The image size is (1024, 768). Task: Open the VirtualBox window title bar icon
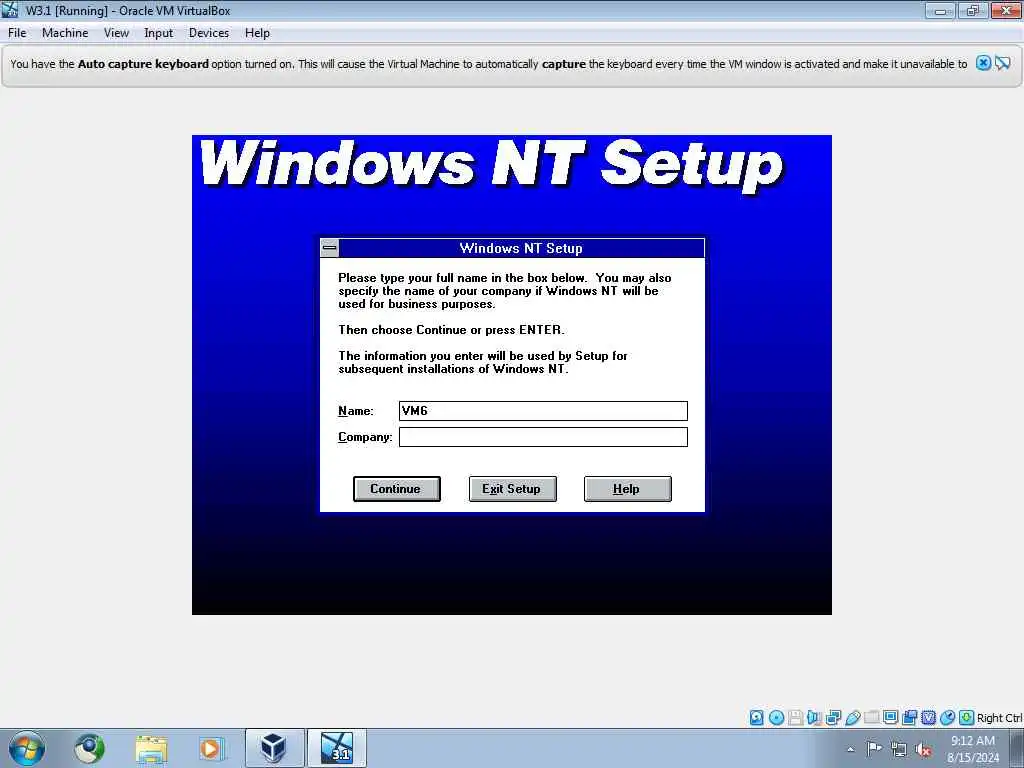10,10
